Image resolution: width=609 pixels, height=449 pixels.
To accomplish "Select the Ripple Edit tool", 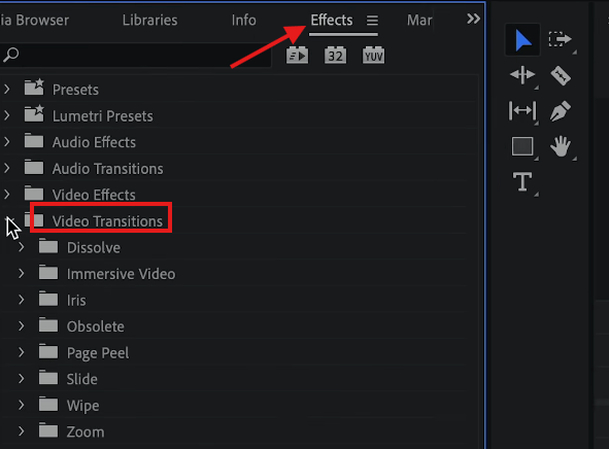I will coord(522,75).
